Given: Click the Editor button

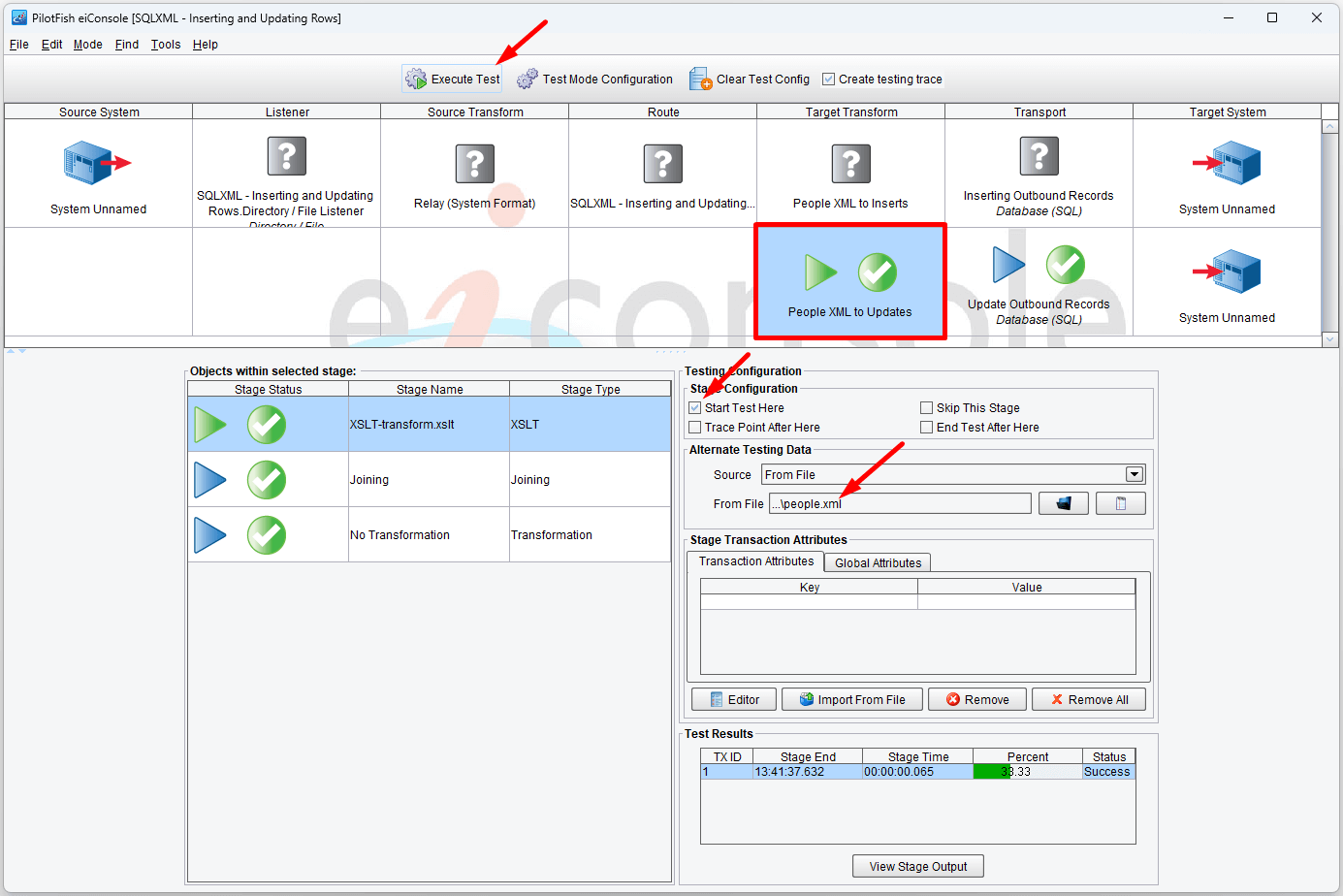Looking at the screenshot, I should click(x=734, y=700).
